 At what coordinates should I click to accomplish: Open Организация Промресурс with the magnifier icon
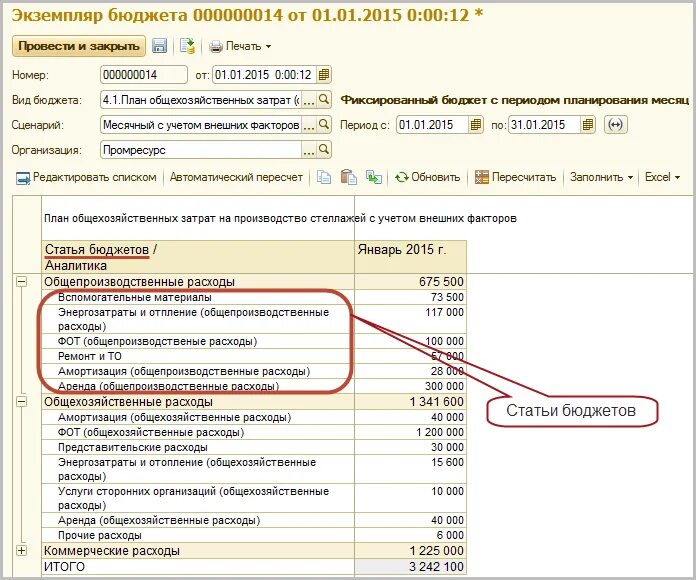coord(324,150)
